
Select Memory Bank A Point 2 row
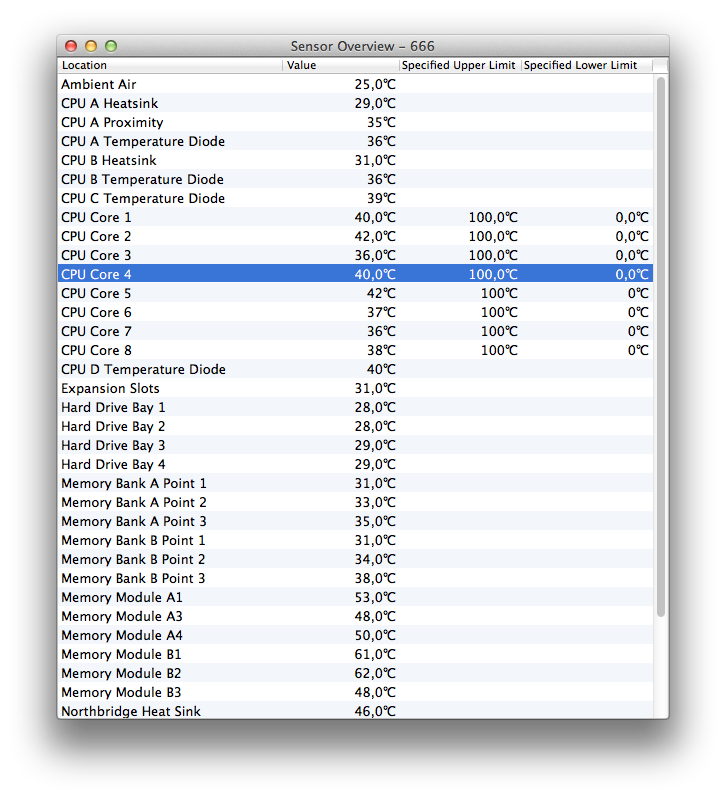pyautogui.click(x=355, y=502)
